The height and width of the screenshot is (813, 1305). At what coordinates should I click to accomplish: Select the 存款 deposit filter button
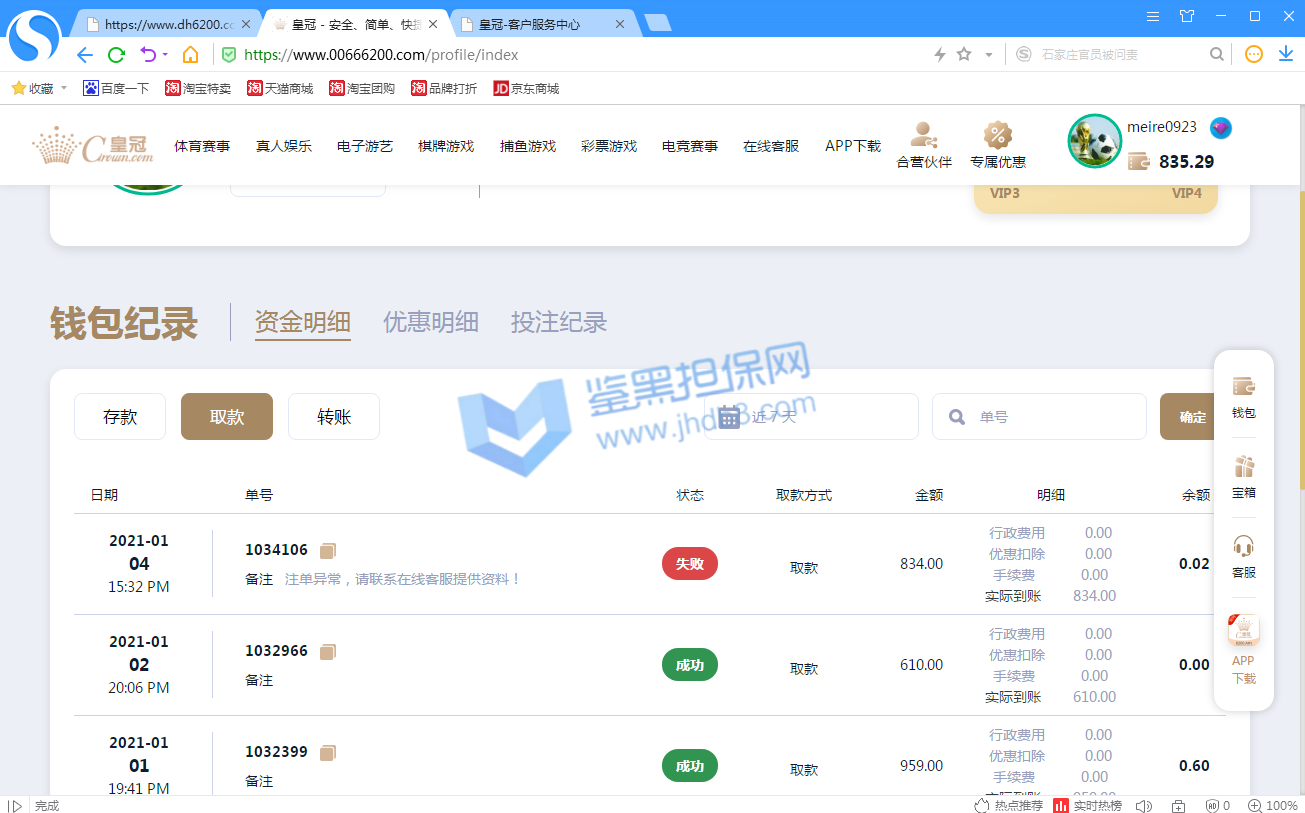120,417
